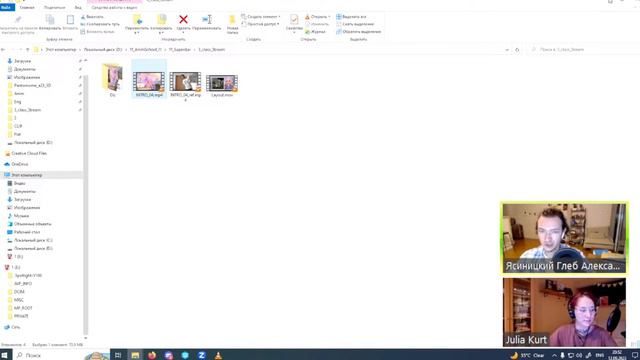
Task: Click Снять выделение
Action: (355, 24)
